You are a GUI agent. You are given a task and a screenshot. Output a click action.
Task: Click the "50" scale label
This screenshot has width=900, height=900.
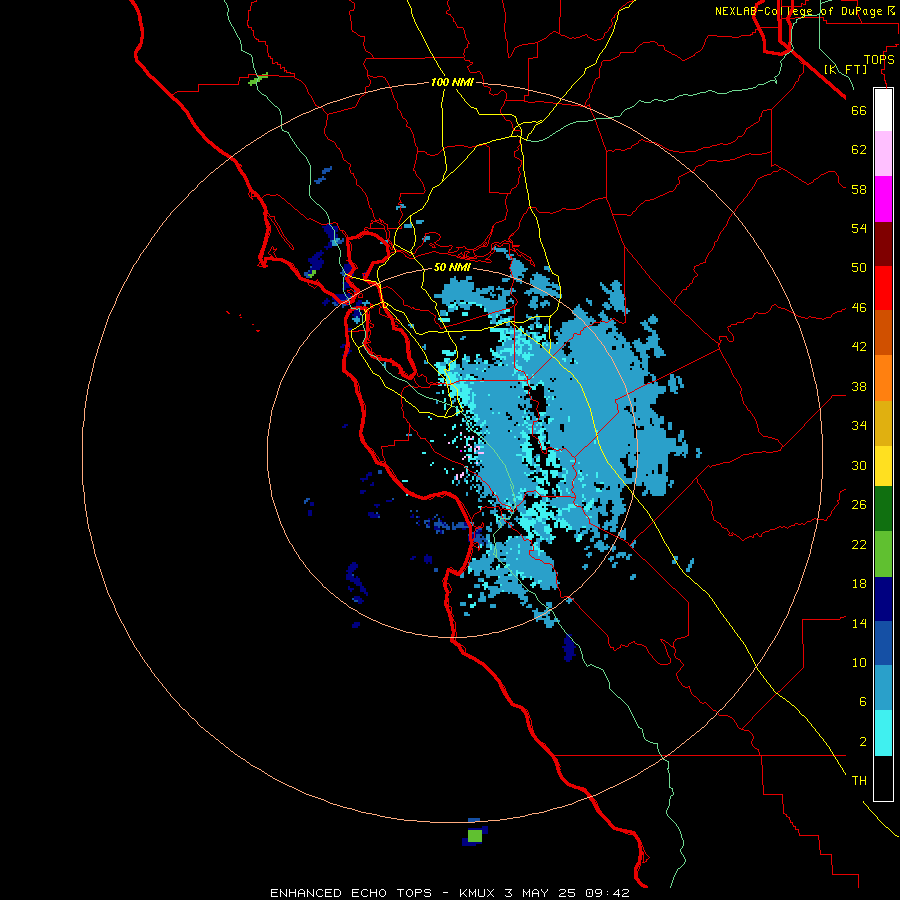(x=859, y=267)
